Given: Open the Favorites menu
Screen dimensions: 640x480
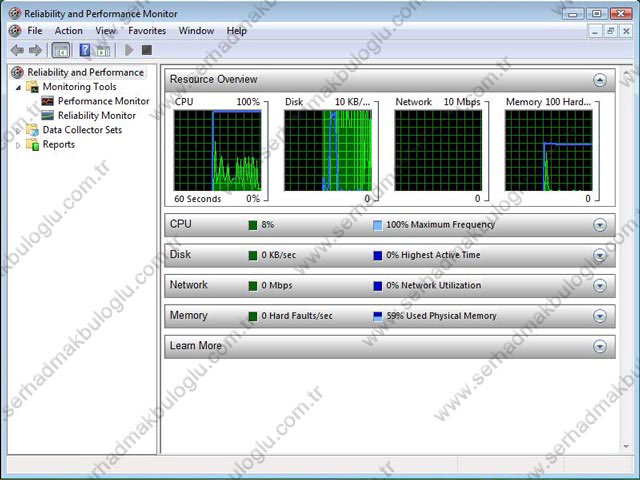Looking at the screenshot, I should point(147,31).
